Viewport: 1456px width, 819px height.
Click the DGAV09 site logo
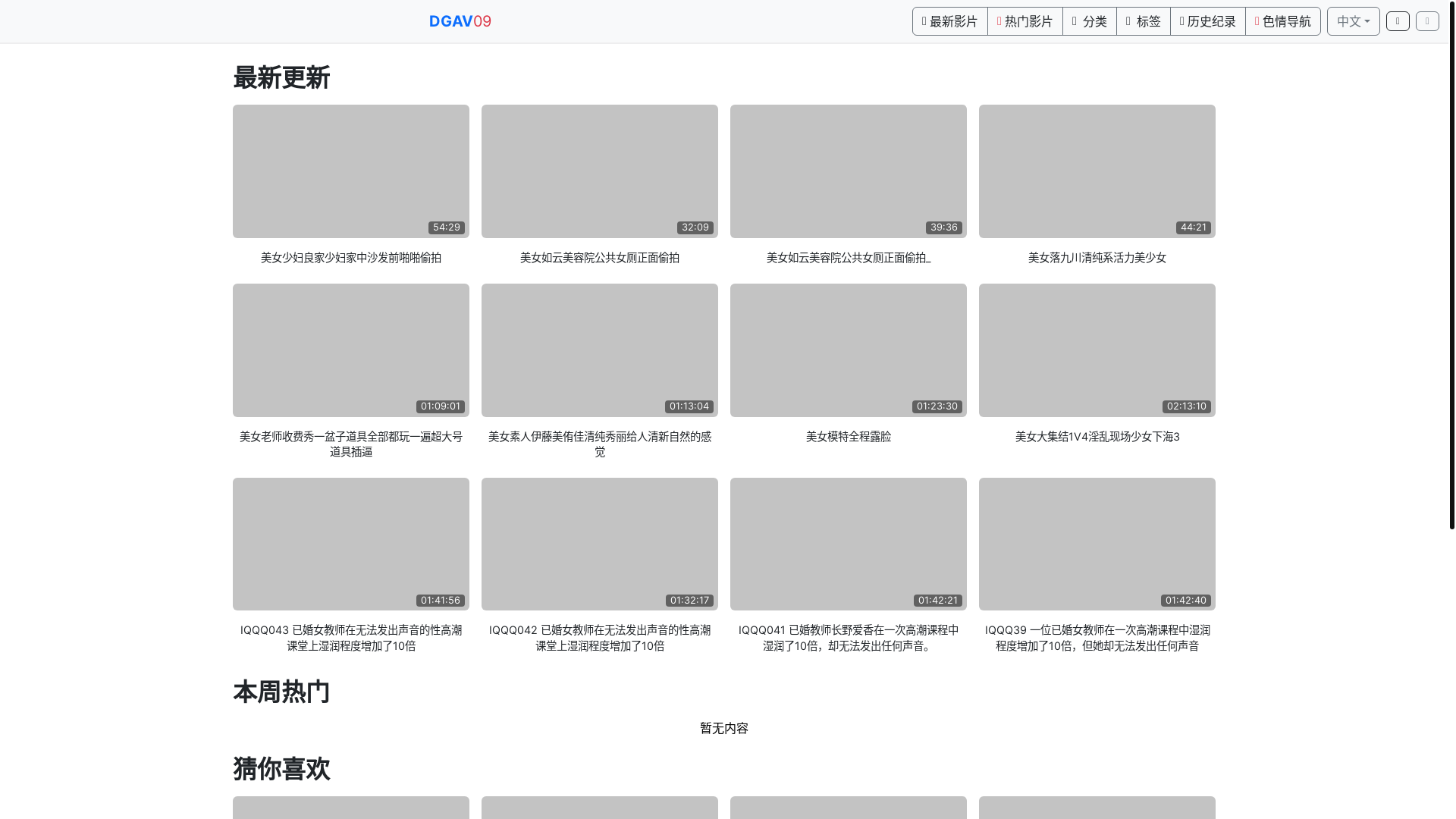(x=460, y=21)
